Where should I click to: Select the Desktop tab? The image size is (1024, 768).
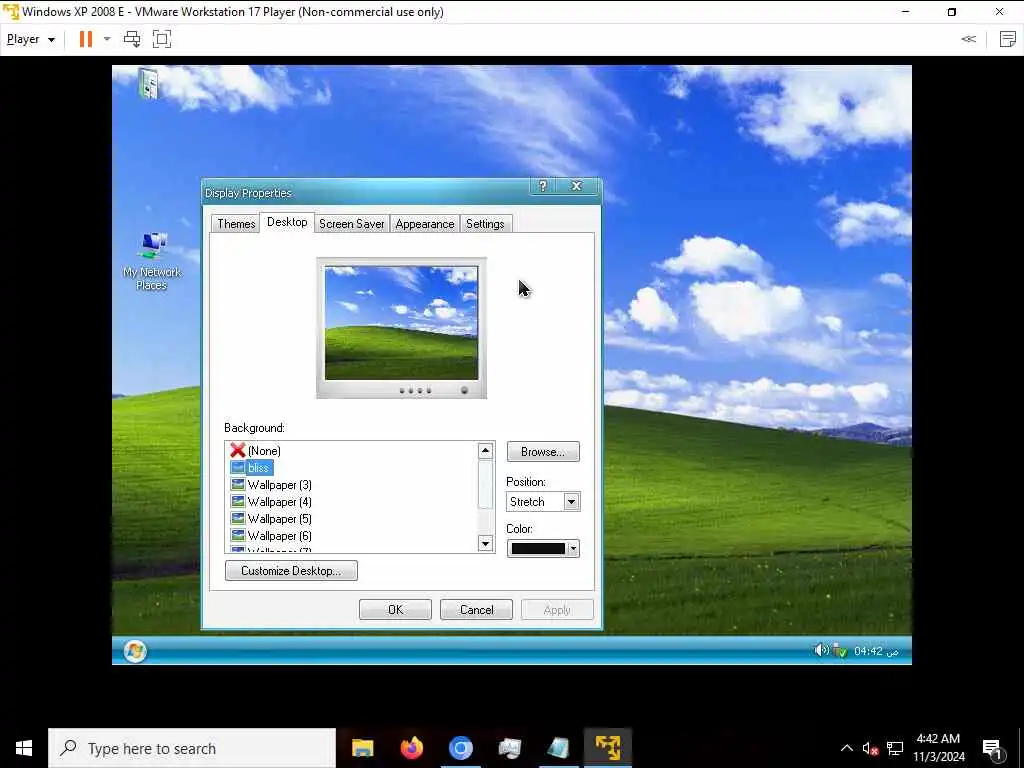pyautogui.click(x=287, y=222)
